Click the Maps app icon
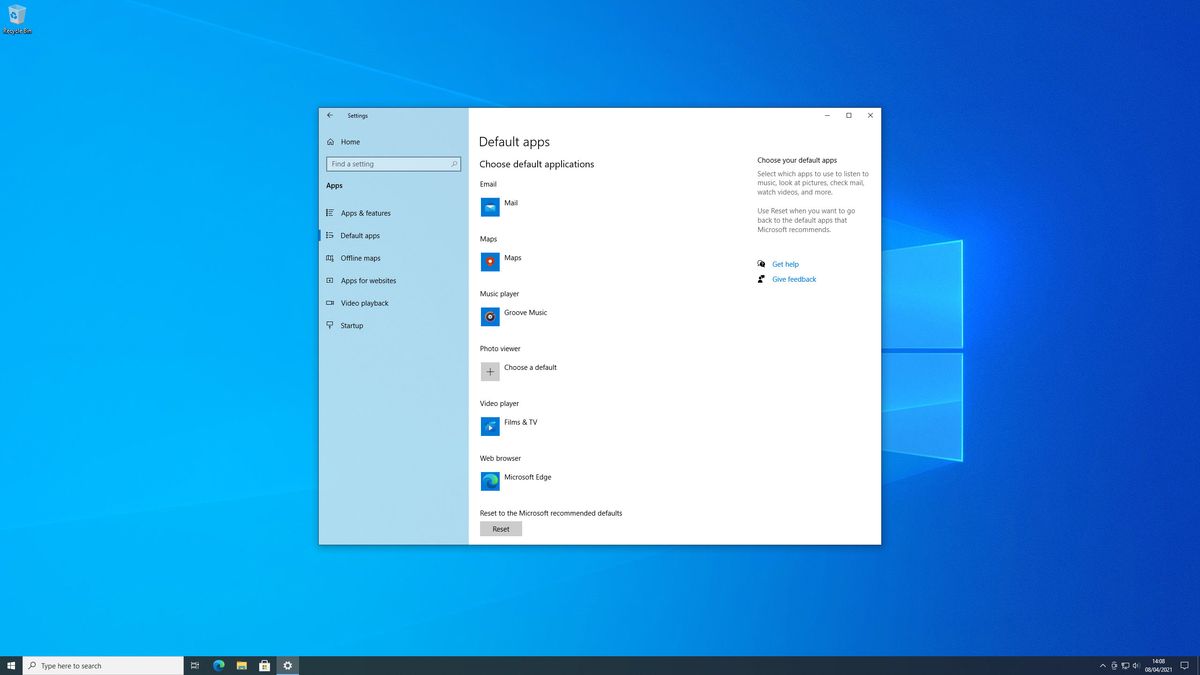 [490, 262]
